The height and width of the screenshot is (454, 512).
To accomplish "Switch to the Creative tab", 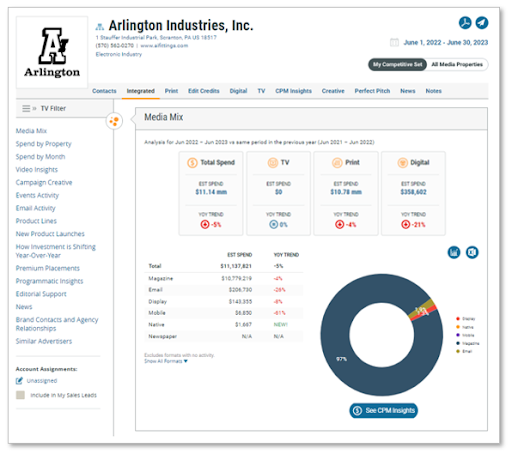I will tap(333, 91).
